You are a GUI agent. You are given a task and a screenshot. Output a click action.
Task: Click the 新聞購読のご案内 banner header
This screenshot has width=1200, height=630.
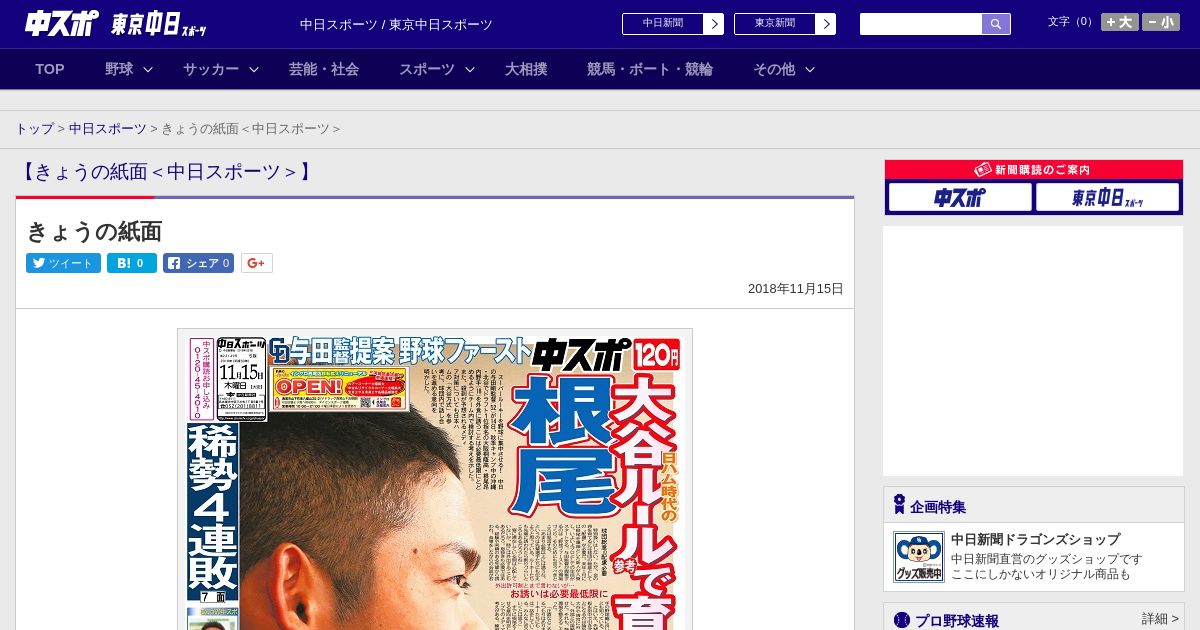click(x=1034, y=170)
